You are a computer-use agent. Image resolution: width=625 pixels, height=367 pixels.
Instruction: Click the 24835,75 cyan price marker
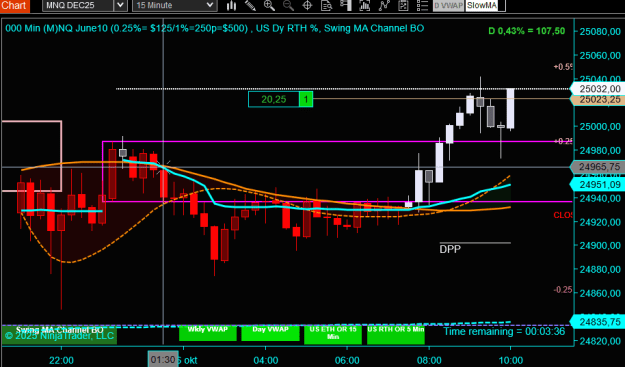[x=598, y=321]
